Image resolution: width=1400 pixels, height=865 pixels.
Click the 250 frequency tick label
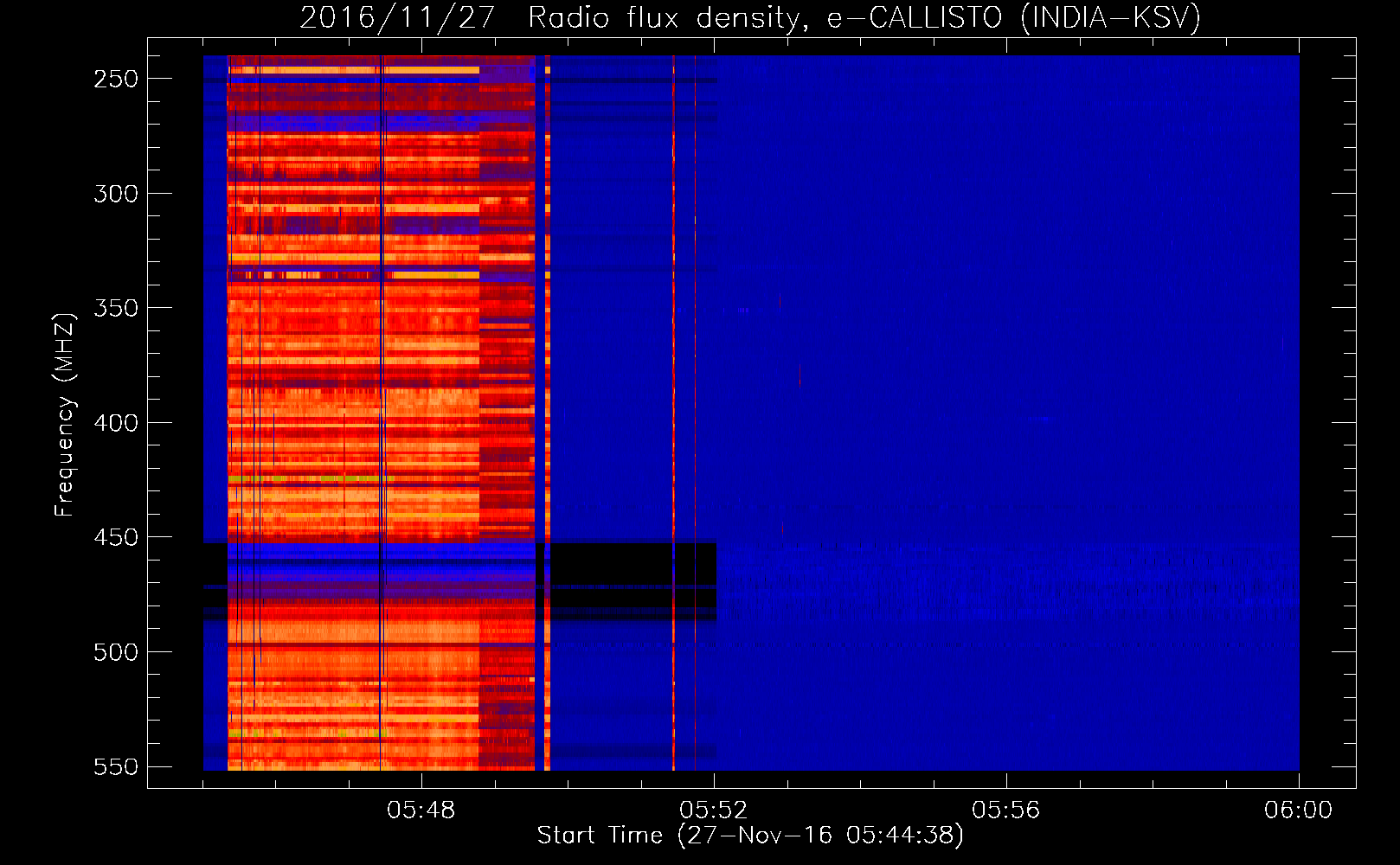116,79
